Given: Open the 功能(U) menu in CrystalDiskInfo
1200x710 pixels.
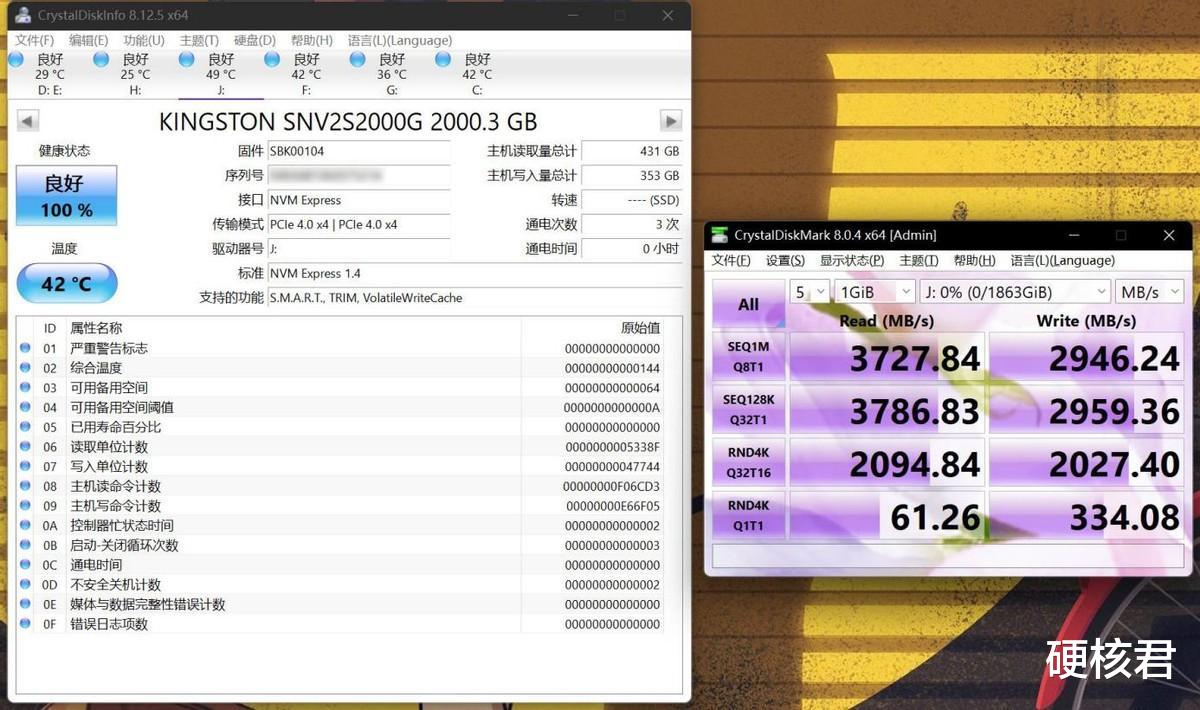Looking at the screenshot, I should (141, 40).
